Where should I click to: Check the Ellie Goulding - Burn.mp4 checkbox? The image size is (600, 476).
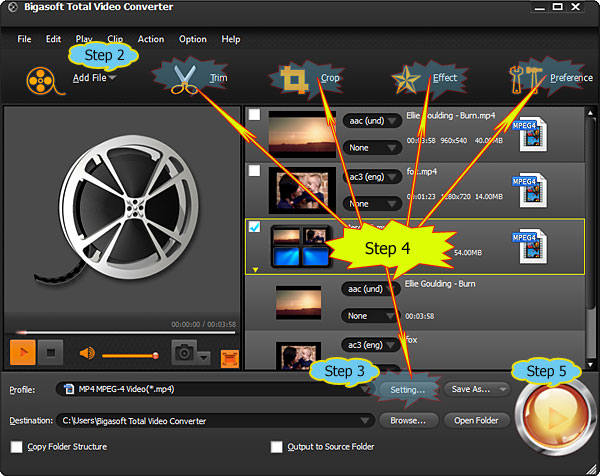click(x=254, y=115)
